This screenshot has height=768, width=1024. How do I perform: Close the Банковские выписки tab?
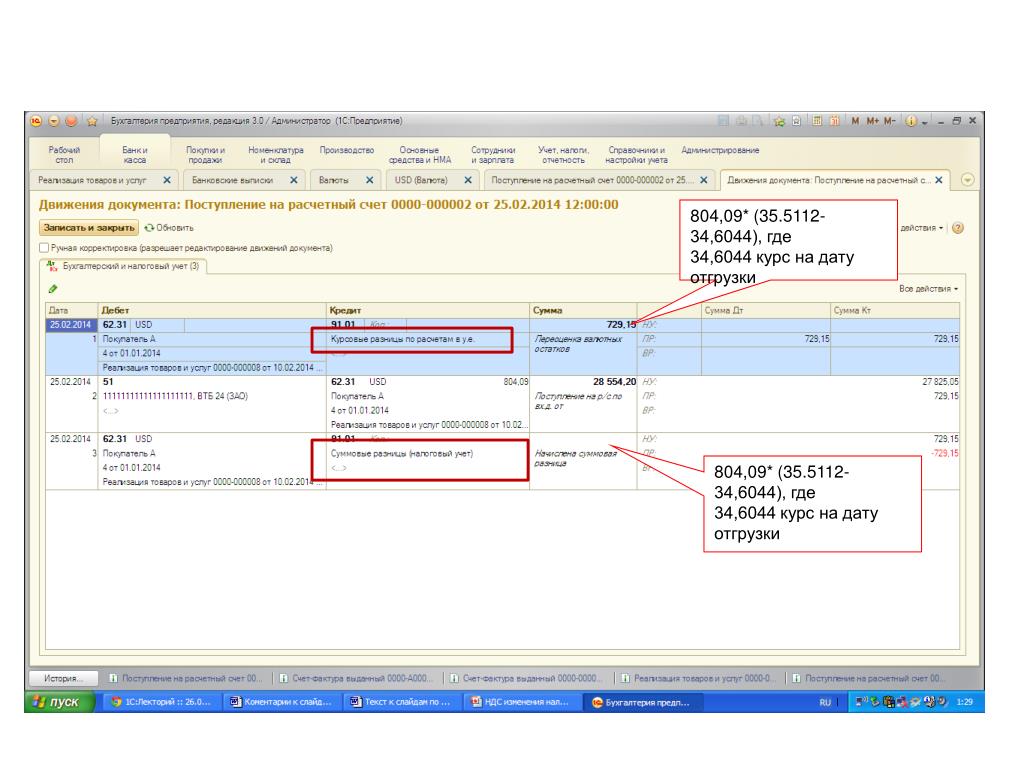pyautogui.click(x=294, y=180)
